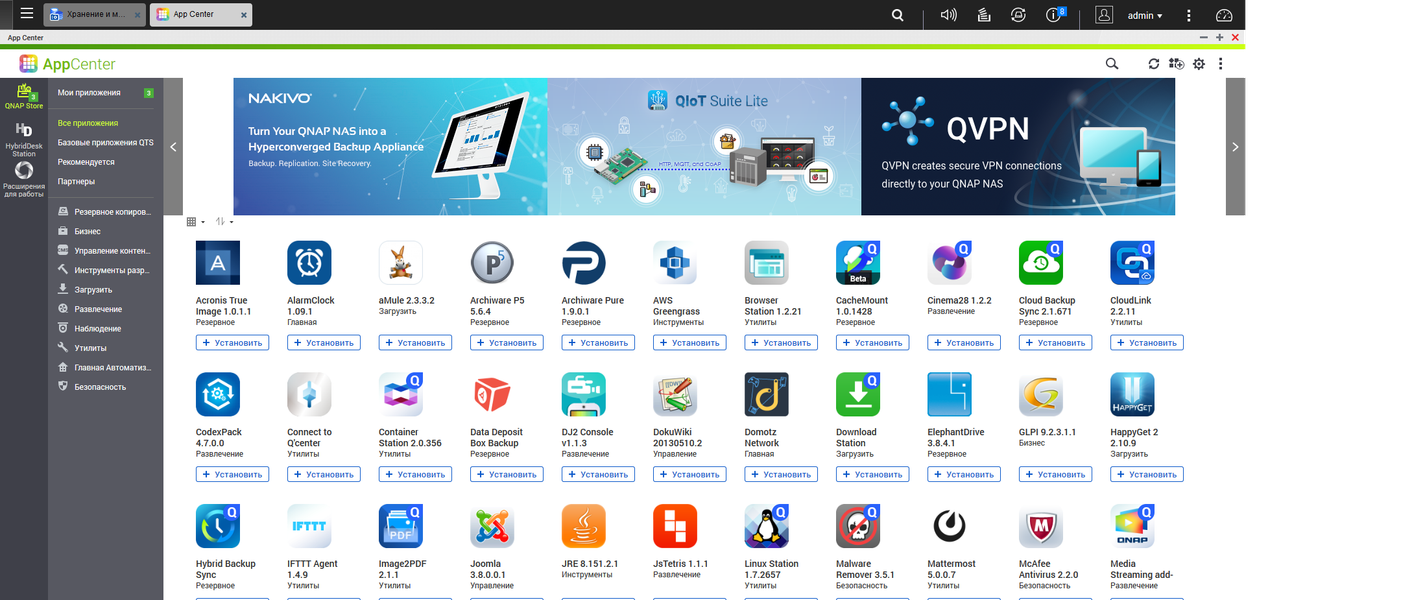Click the Joomla app icon

(x=492, y=526)
